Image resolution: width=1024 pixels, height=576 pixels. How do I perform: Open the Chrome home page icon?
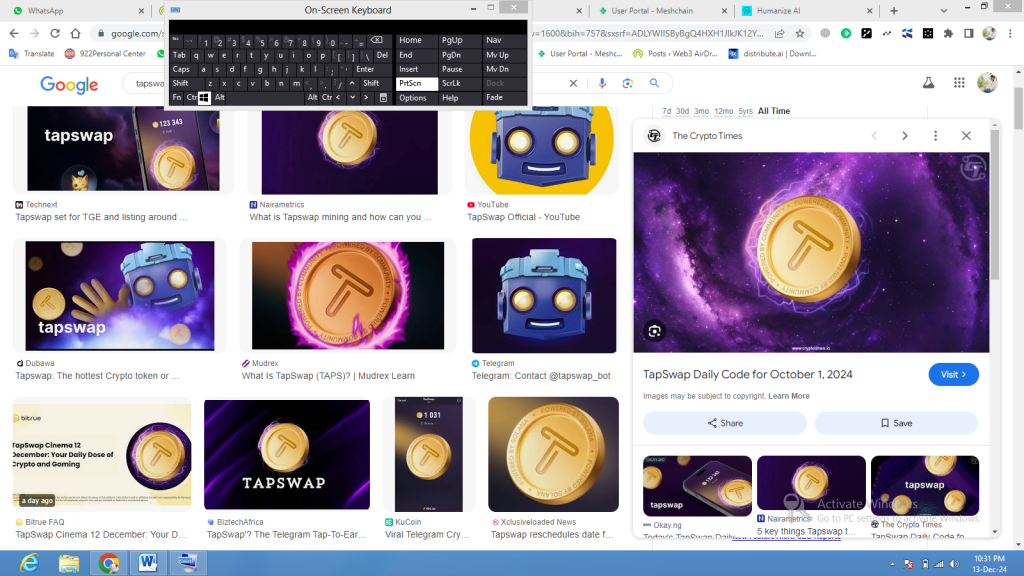point(76,33)
